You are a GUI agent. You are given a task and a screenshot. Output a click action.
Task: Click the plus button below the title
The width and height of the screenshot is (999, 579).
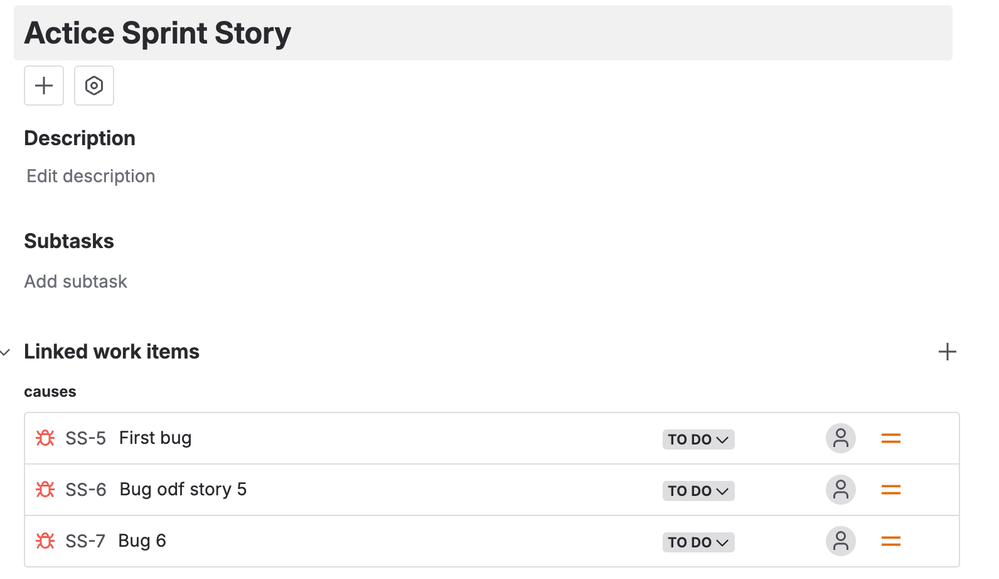pos(43,86)
